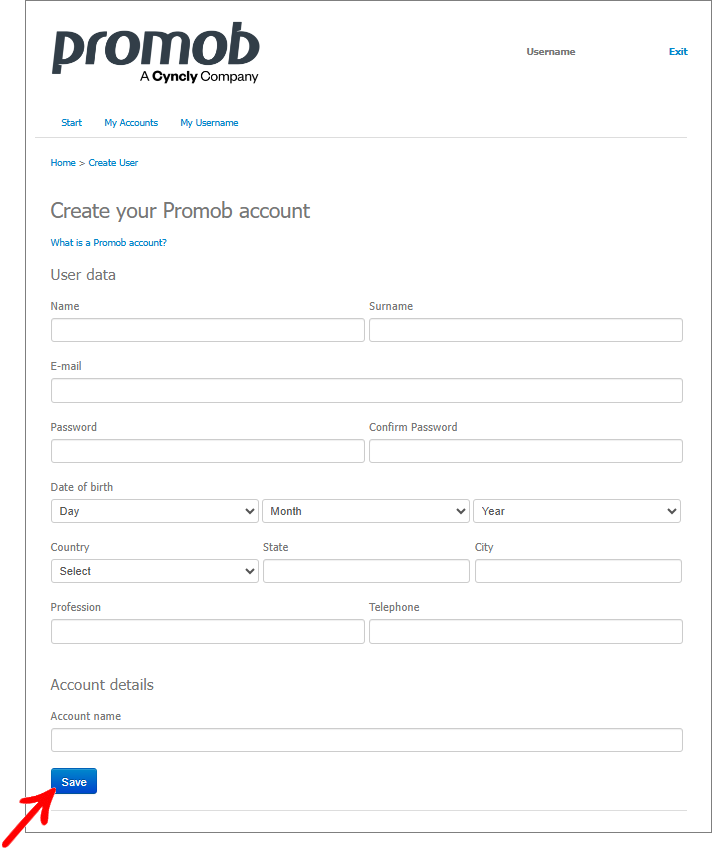Click the Password input field
Image resolution: width=712 pixels, height=850 pixels.
(x=208, y=451)
